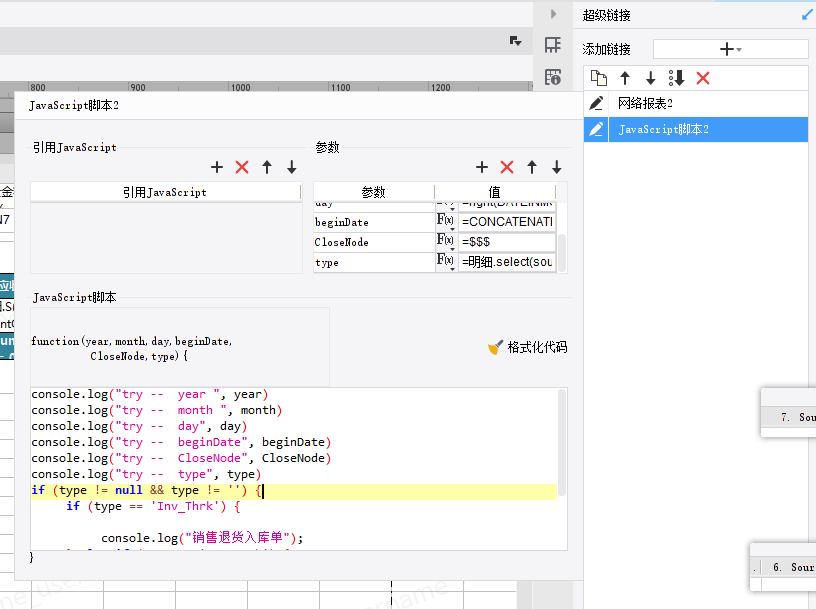Click the 引用JavaScript column header
The image size is (816, 609).
[x=165, y=192]
